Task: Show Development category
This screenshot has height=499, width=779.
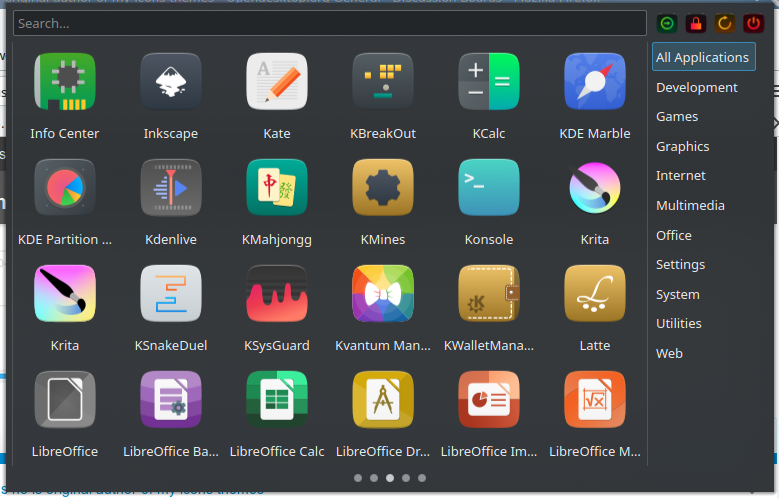Action: point(697,87)
